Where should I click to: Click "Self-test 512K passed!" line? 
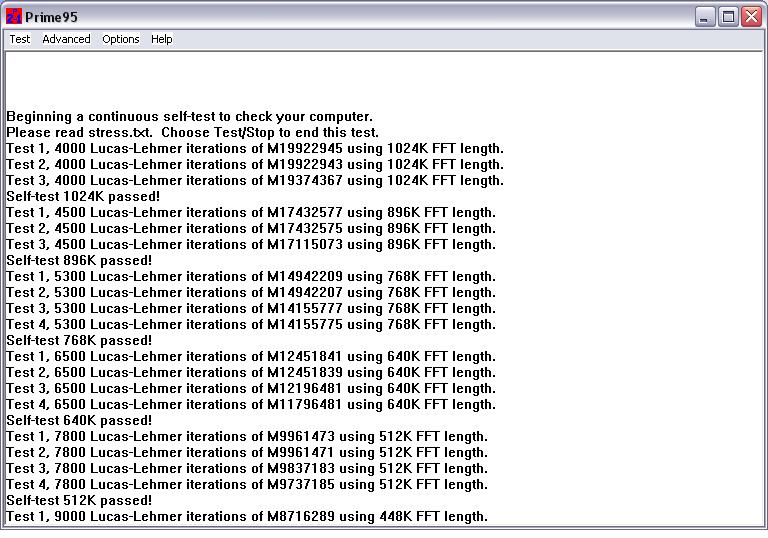tap(79, 501)
